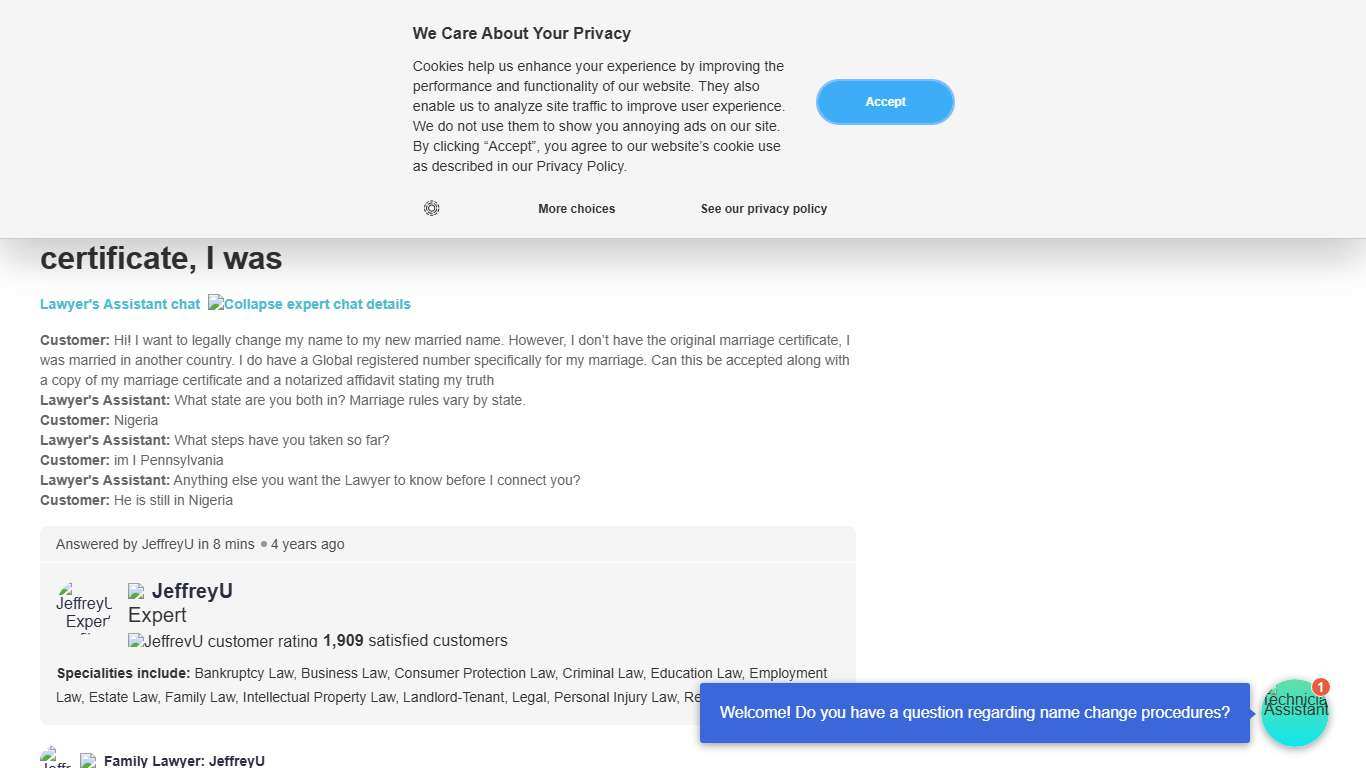
Task: Click the red notification badge showing 1
Action: coord(1321,687)
